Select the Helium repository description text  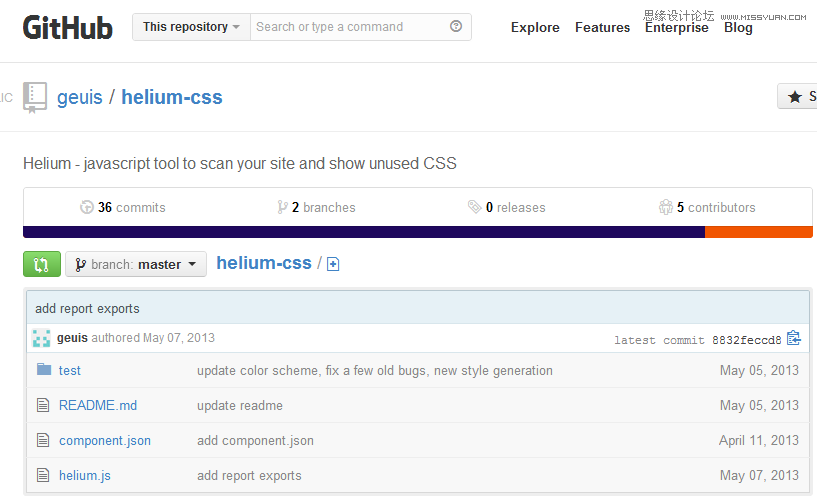240,164
